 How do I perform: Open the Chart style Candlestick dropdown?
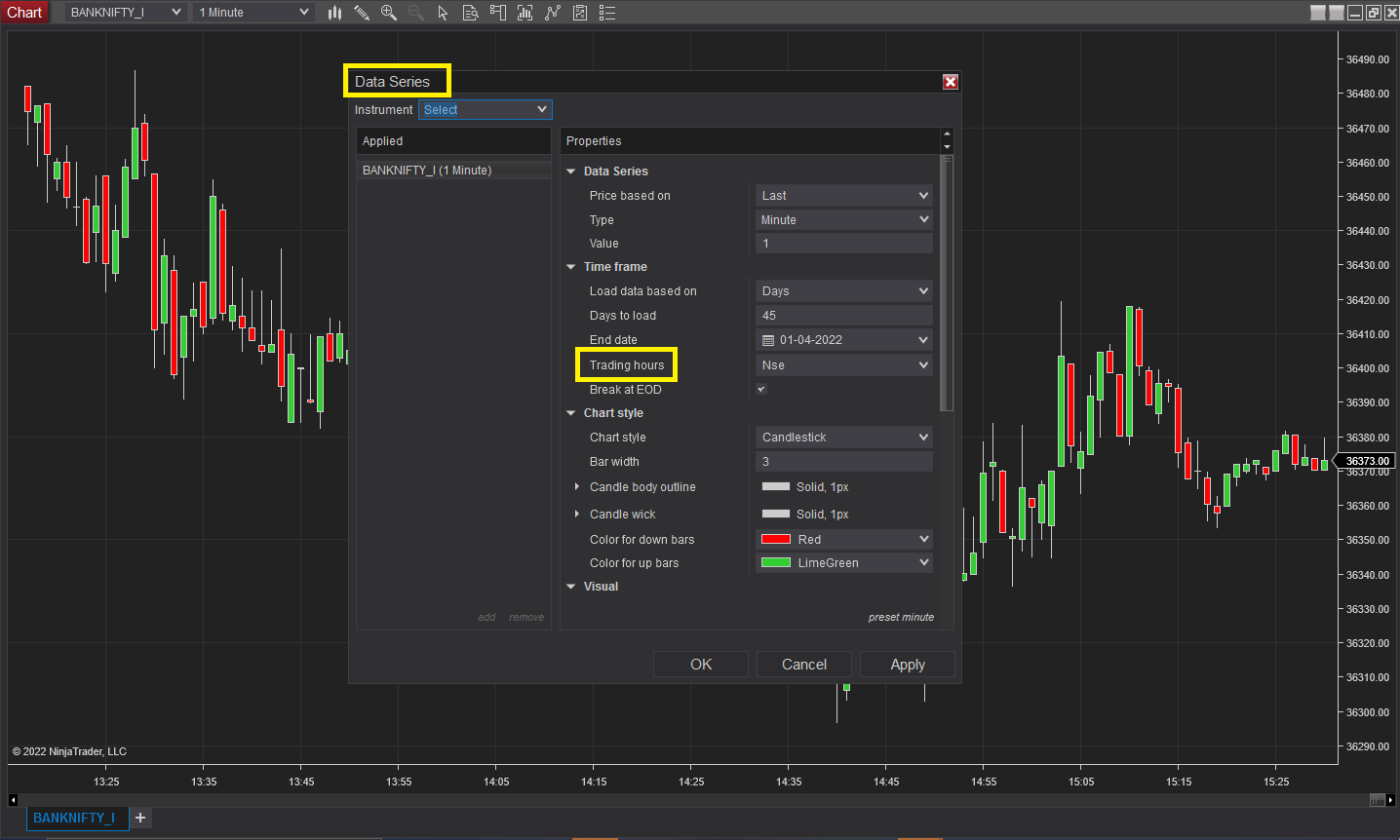844,438
